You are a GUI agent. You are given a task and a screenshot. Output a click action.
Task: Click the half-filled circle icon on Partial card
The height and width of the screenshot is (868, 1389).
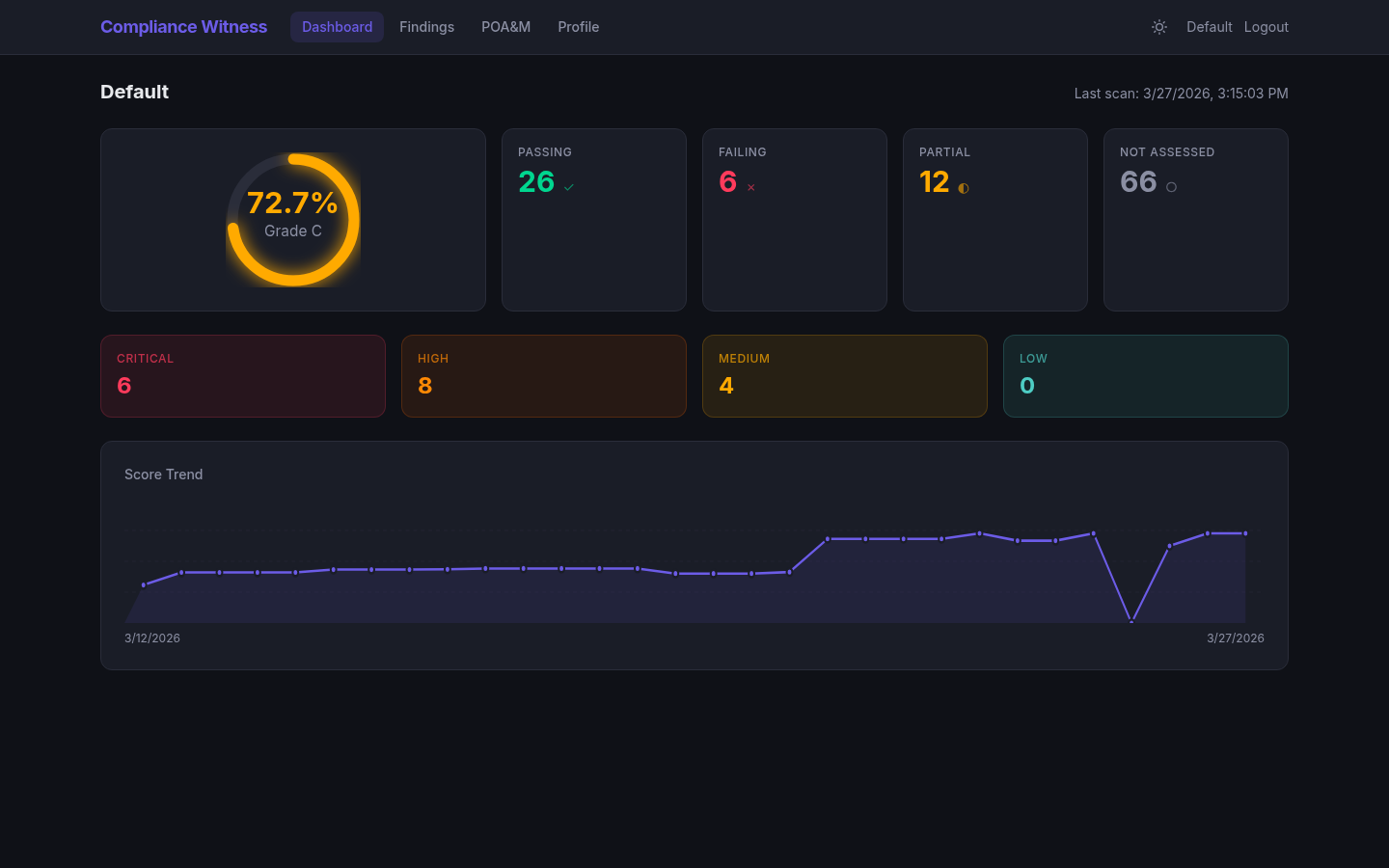pos(963,188)
